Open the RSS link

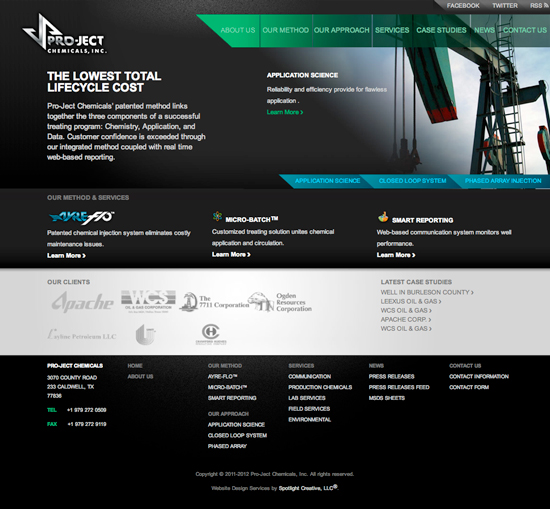pos(539,6)
